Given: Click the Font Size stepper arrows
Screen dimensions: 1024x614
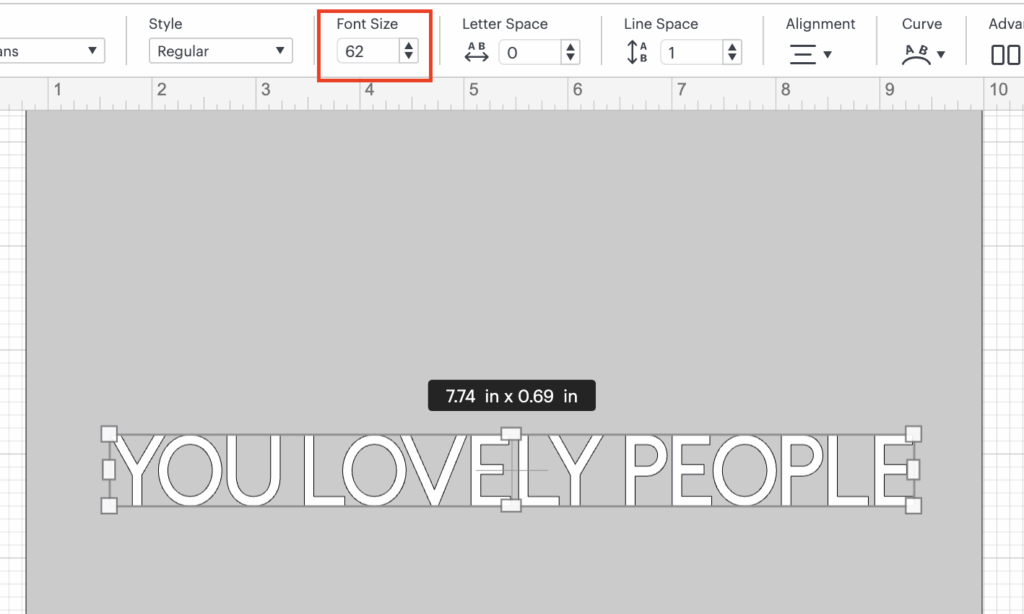Looking at the screenshot, I should pyautogui.click(x=408, y=51).
